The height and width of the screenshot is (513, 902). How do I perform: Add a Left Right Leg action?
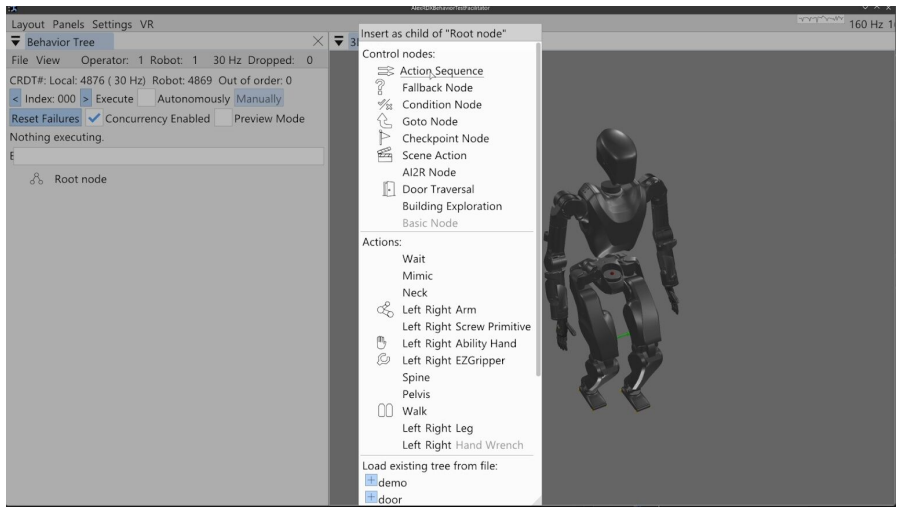(437, 428)
